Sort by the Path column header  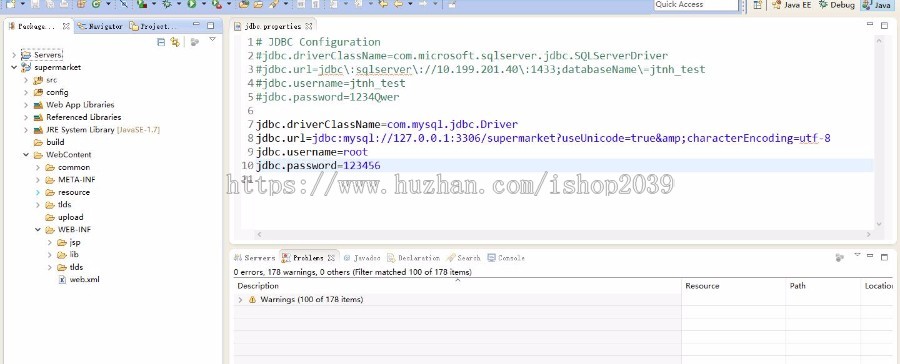click(823, 285)
